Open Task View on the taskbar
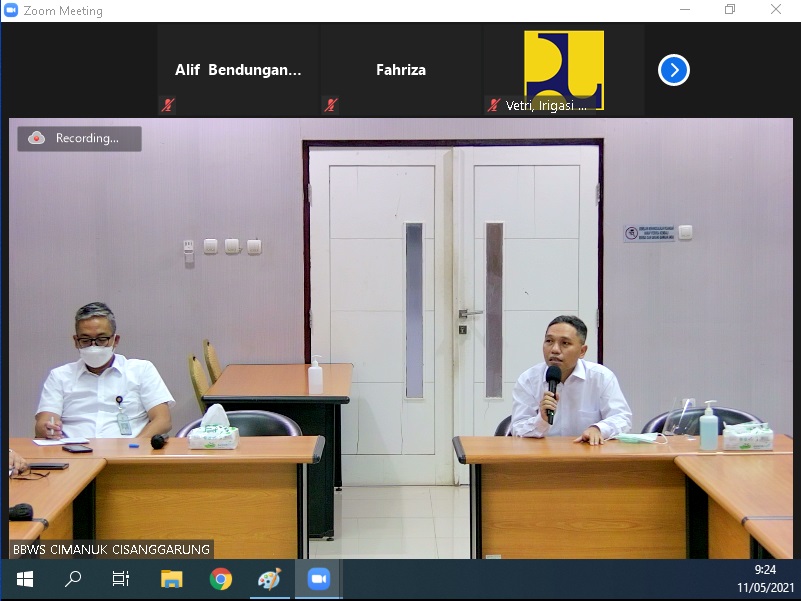The height and width of the screenshot is (601, 801). click(121, 579)
